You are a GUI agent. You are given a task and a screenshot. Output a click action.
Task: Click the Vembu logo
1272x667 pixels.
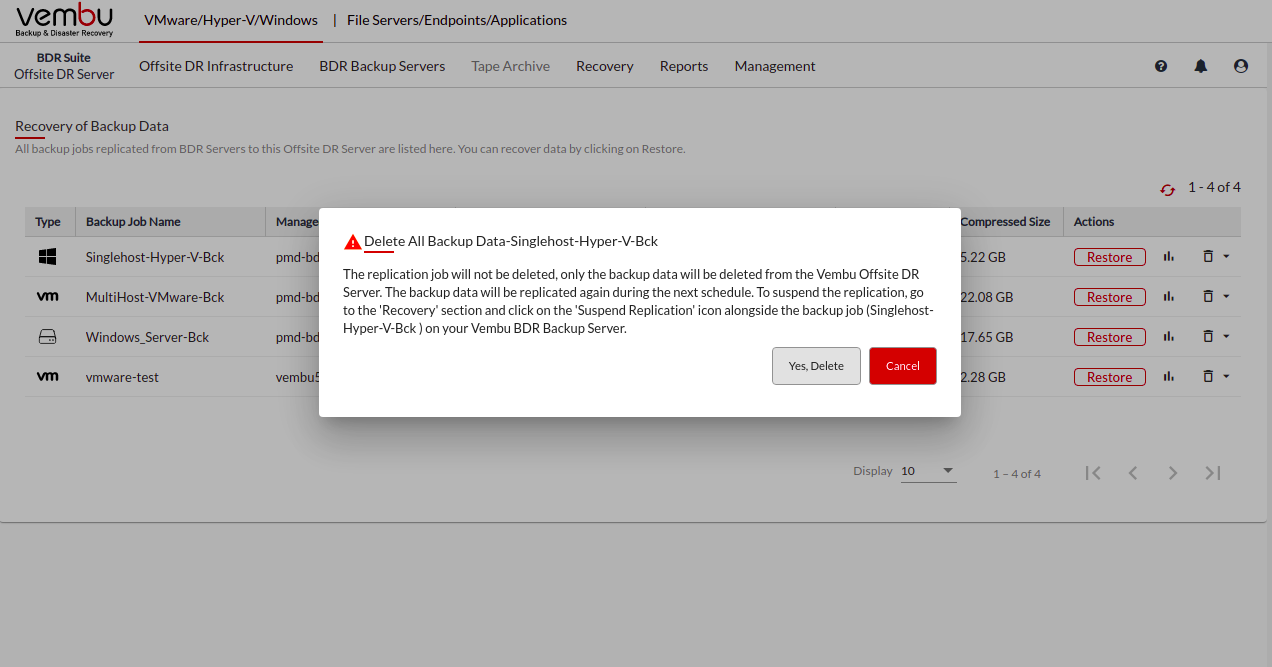point(65,20)
